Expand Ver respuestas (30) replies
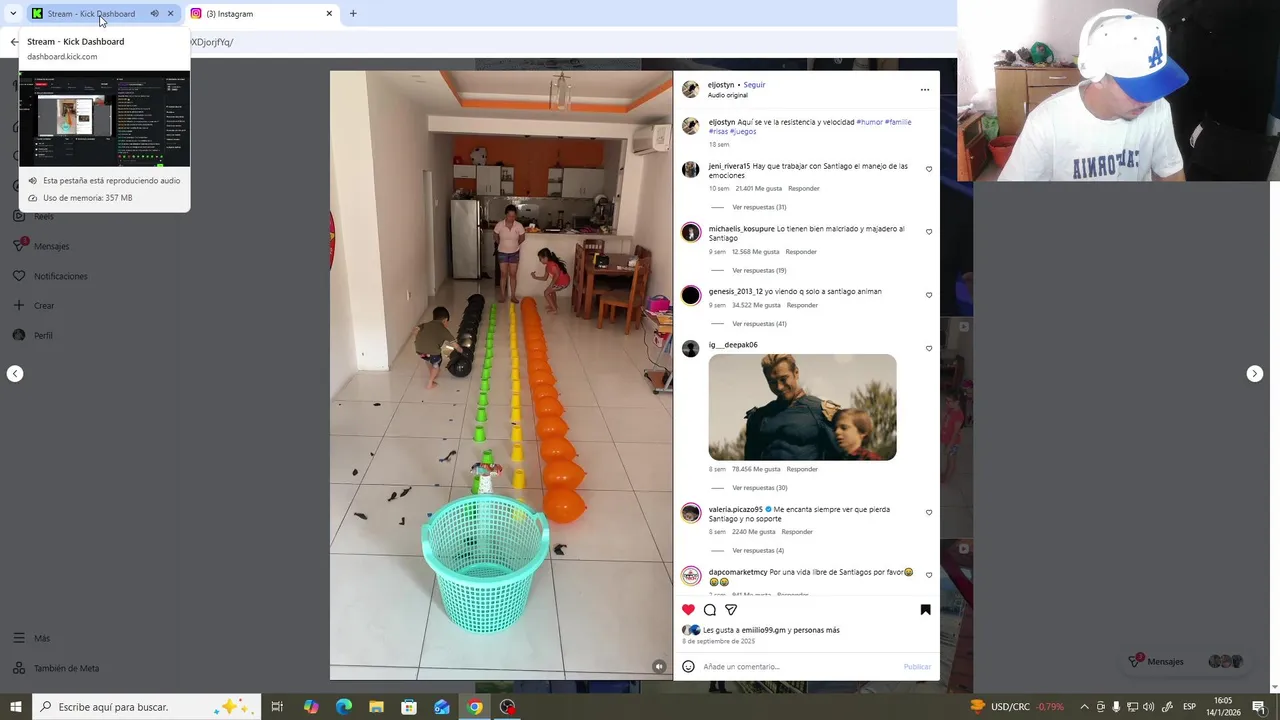 [759, 488]
